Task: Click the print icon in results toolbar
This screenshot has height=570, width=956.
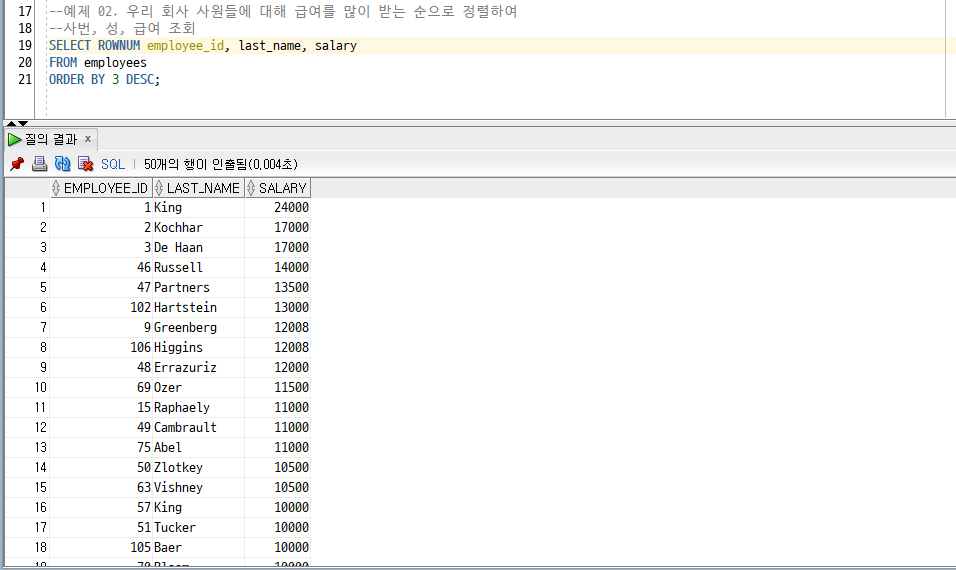Action: (40, 163)
